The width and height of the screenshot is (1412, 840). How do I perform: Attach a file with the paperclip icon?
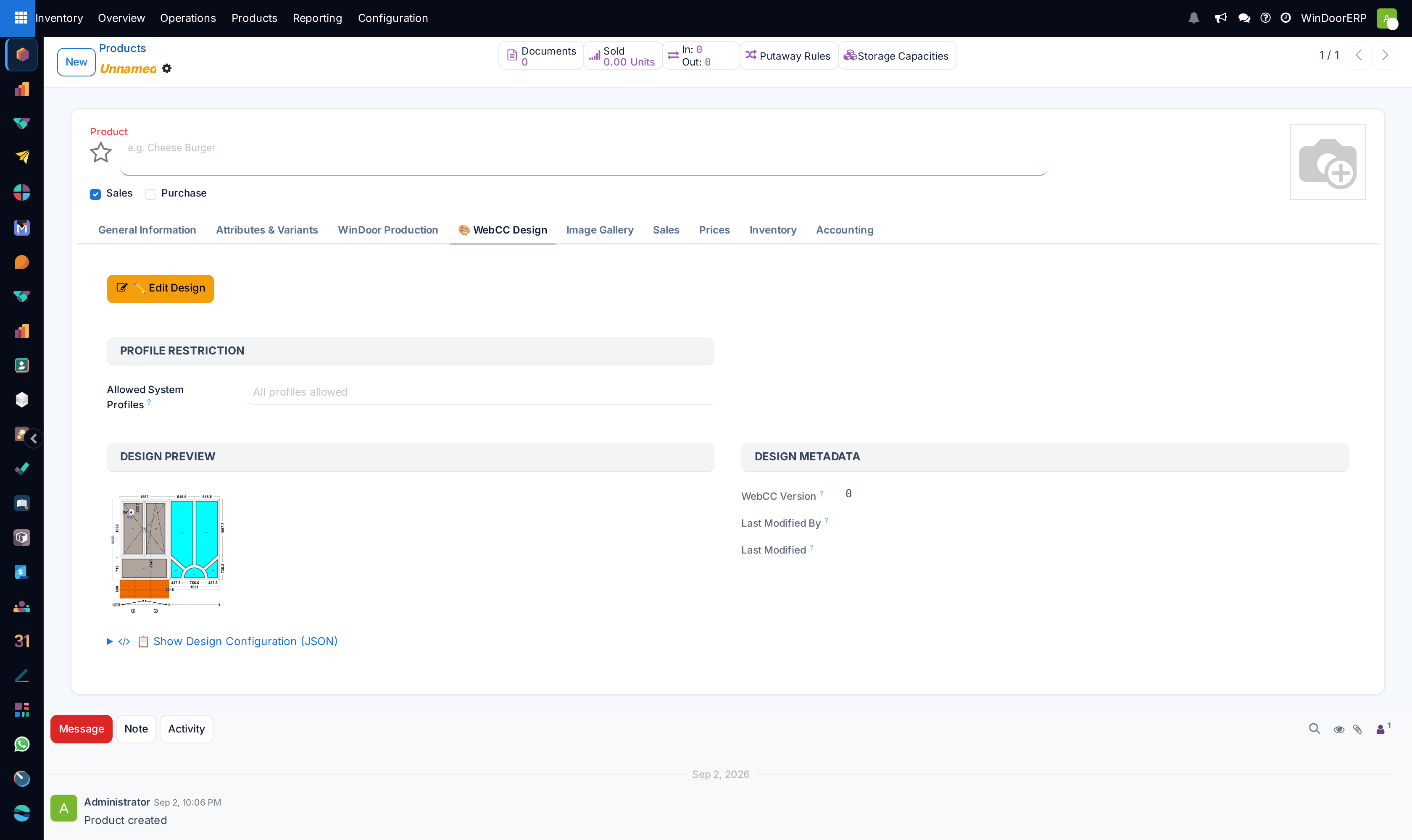(1358, 730)
